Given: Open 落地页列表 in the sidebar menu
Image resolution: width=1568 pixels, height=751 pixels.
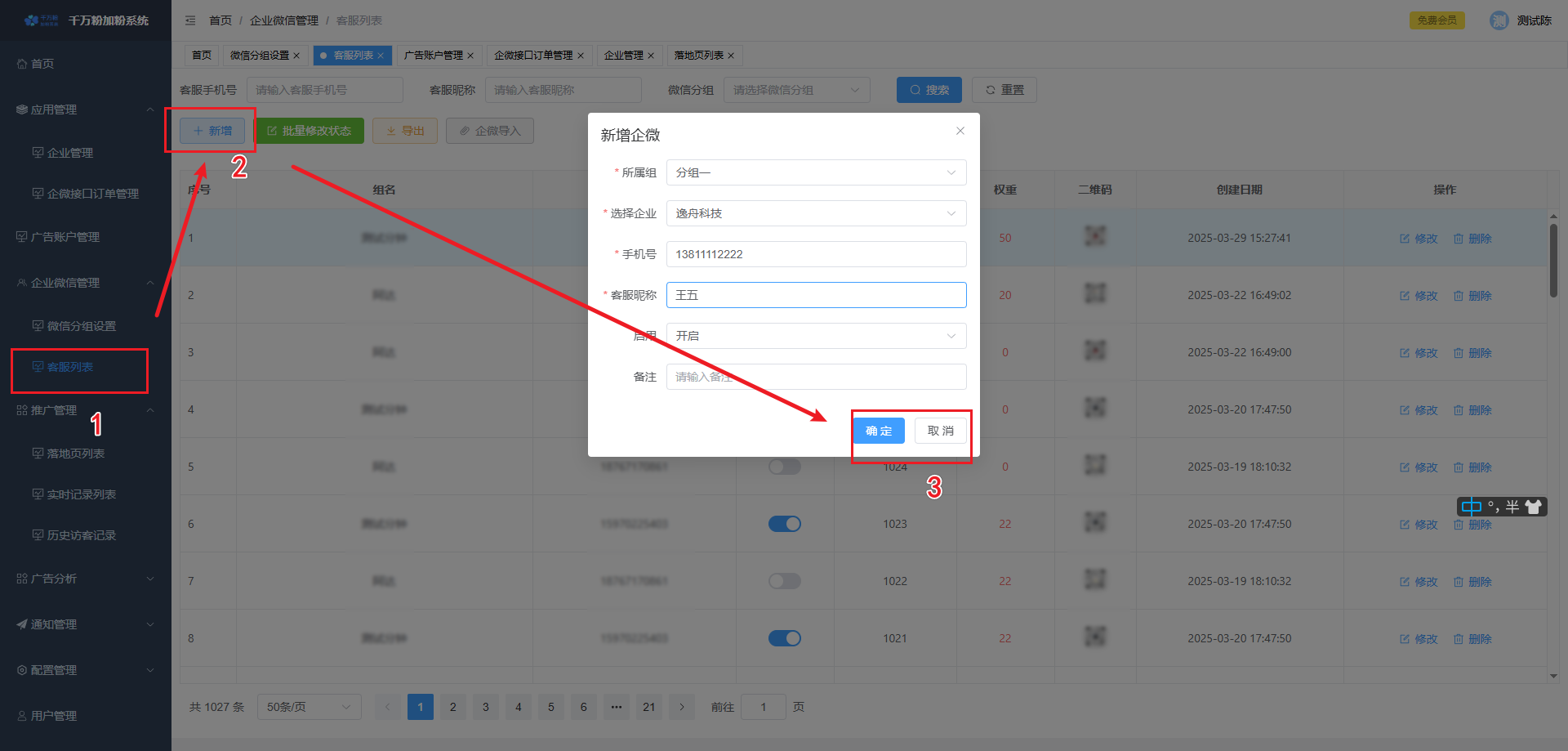Looking at the screenshot, I should pos(76,454).
